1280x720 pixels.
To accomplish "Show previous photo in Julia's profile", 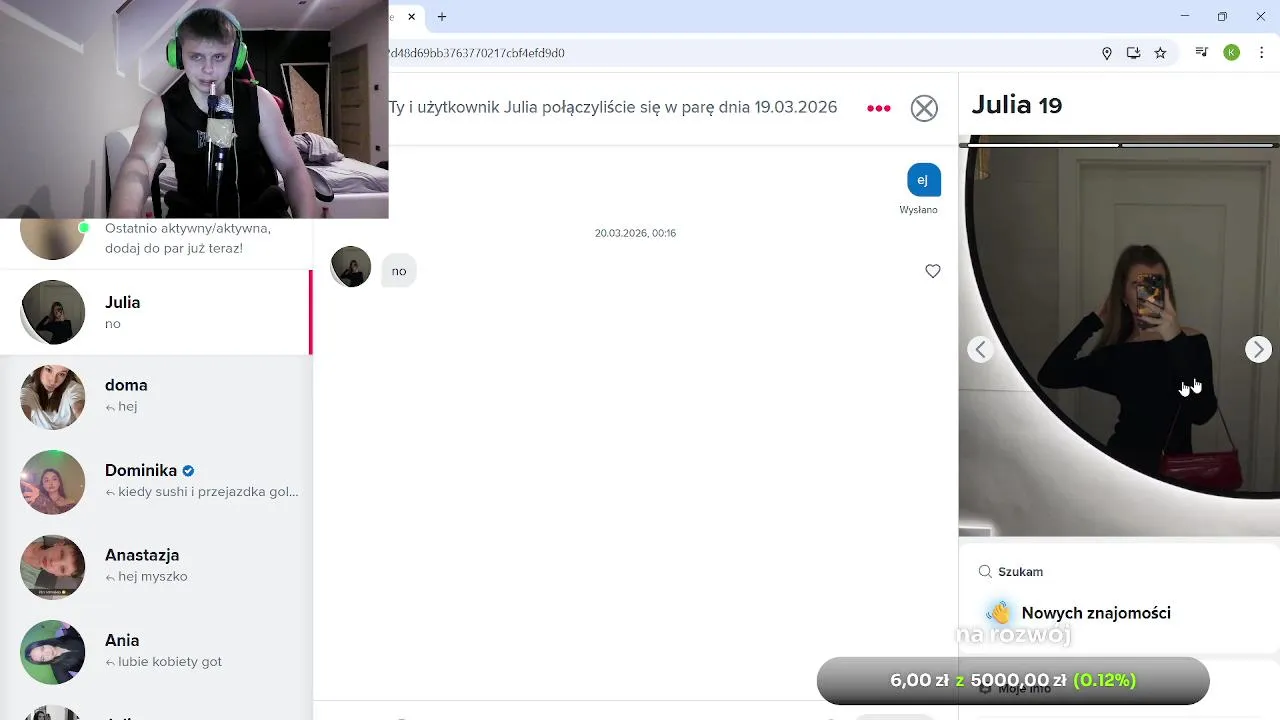I will point(981,349).
